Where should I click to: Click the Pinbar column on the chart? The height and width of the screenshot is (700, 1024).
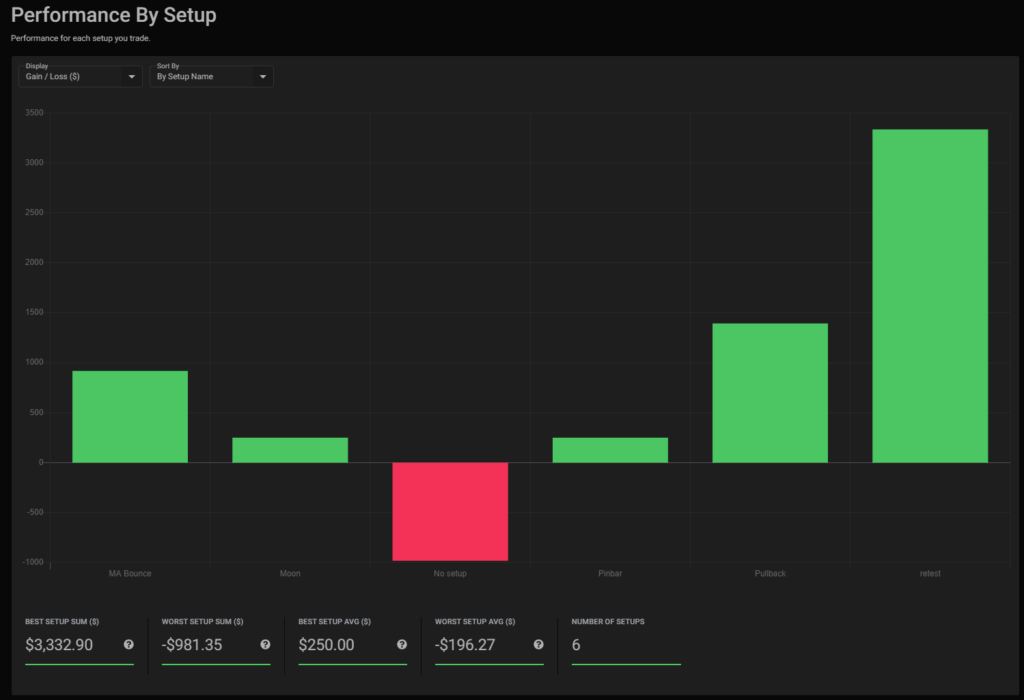click(610, 450)
